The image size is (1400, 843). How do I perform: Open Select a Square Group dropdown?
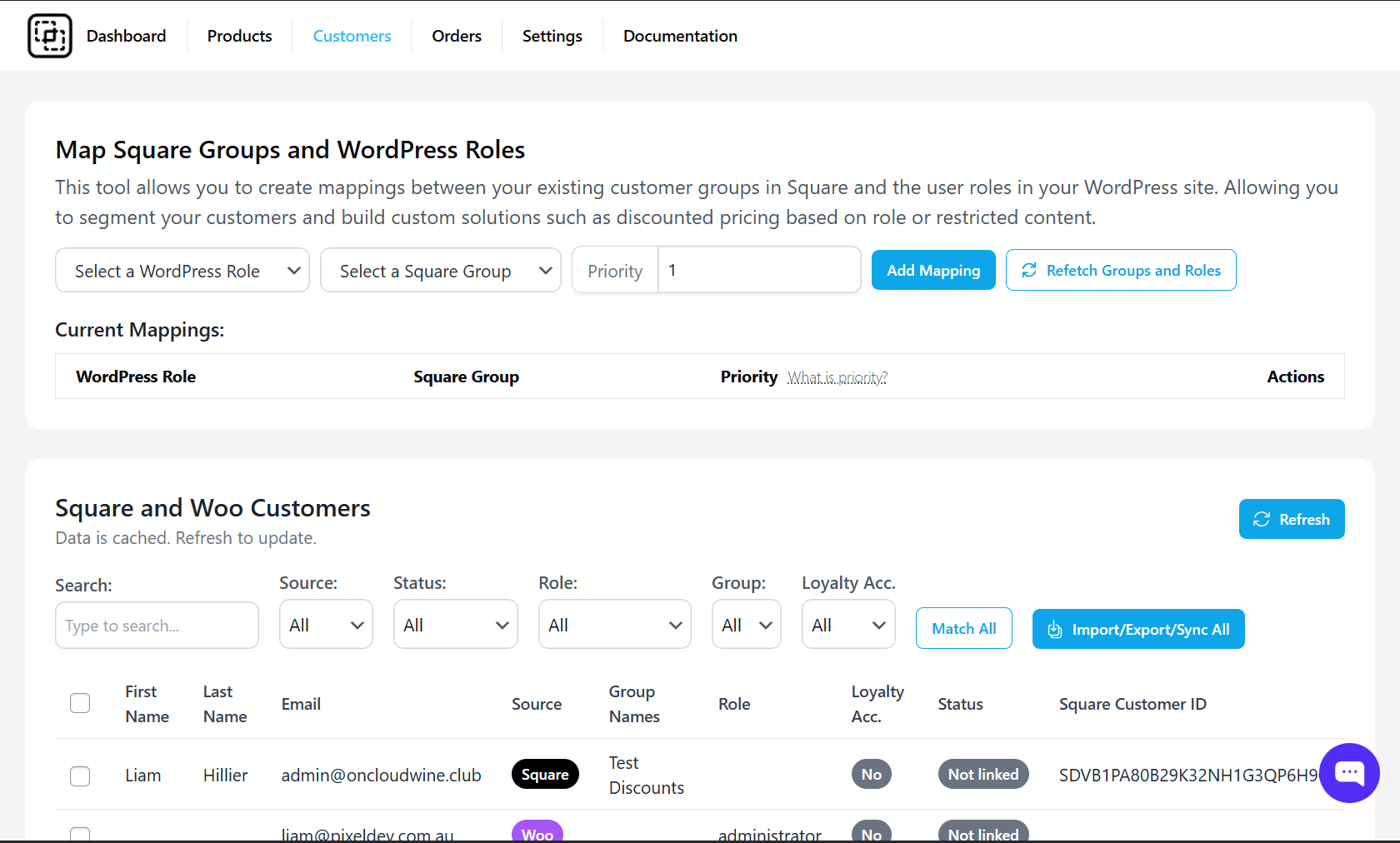click(441, 271)
